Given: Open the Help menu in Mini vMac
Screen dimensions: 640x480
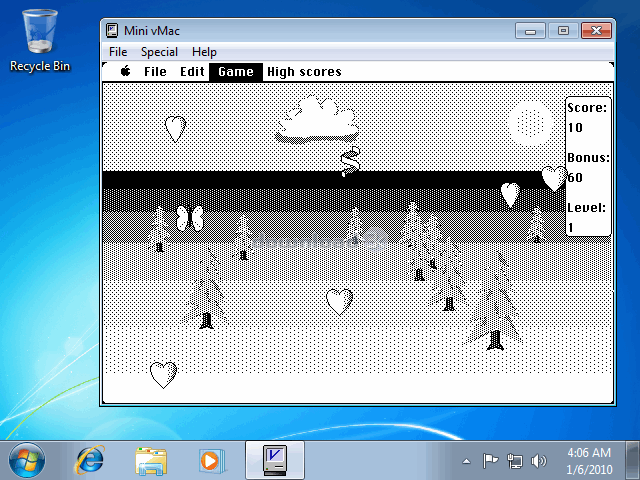Looking at the screenshot, I should tap(204, 52).
